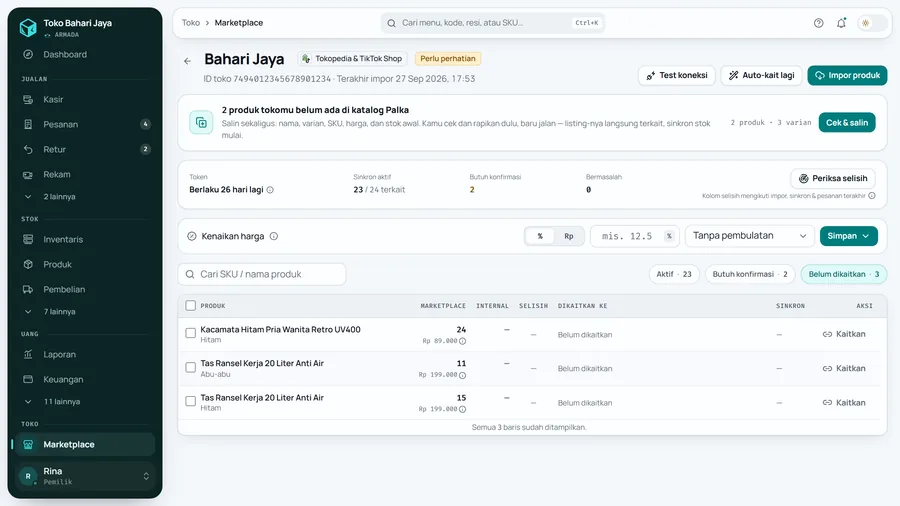Click Kaitkan for Tas Ransel Hitam
The width and height of the screenshot is (900, 506).
coord(844,403)
